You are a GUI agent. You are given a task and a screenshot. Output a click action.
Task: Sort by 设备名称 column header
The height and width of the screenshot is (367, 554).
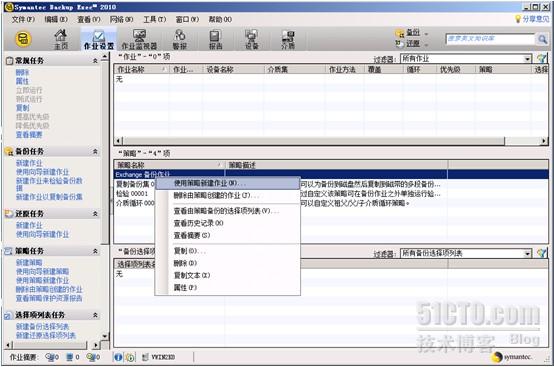click(234, 70)
